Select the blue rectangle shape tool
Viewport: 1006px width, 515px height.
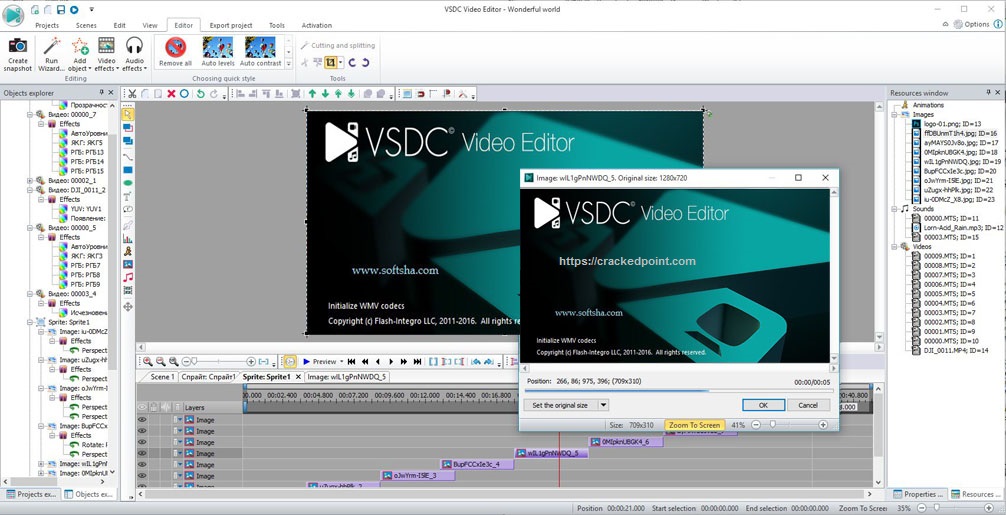[128, 170]
